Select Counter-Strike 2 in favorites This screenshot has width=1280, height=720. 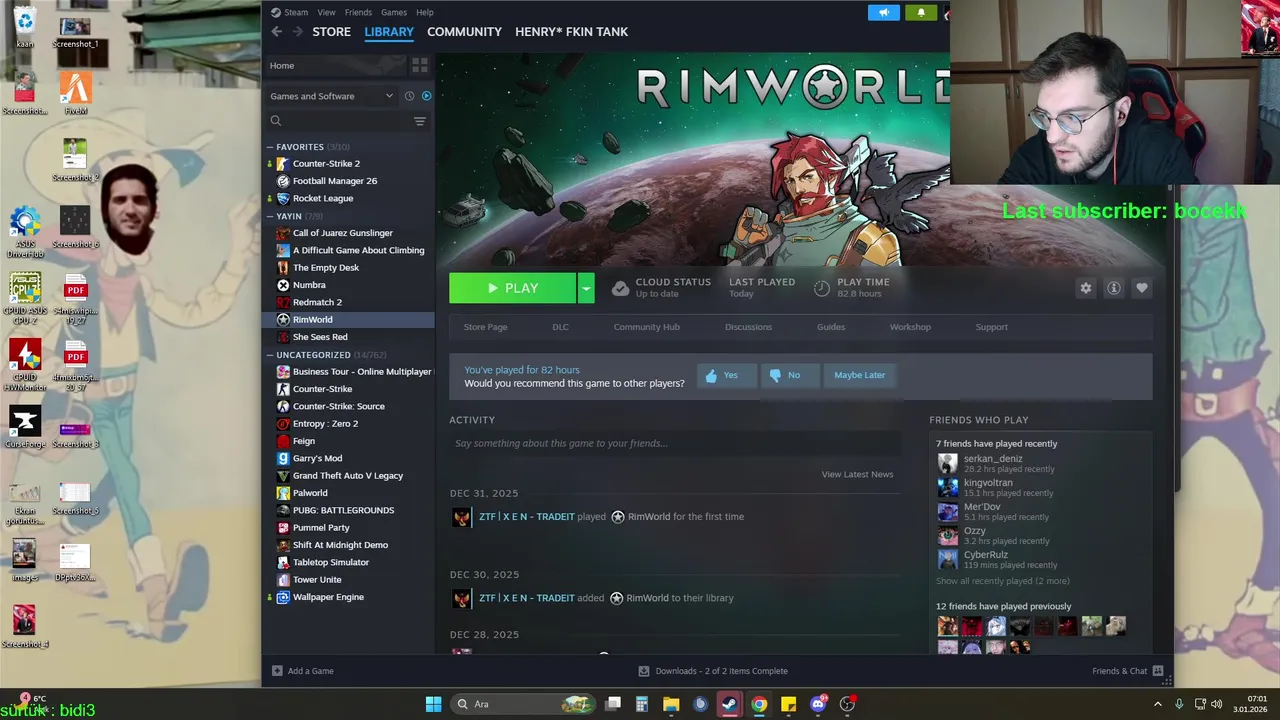(x=326, y=164)
